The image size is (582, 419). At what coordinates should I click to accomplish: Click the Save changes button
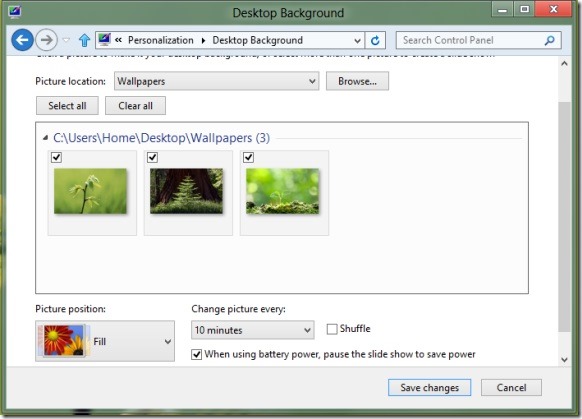[x=429, y=387]
